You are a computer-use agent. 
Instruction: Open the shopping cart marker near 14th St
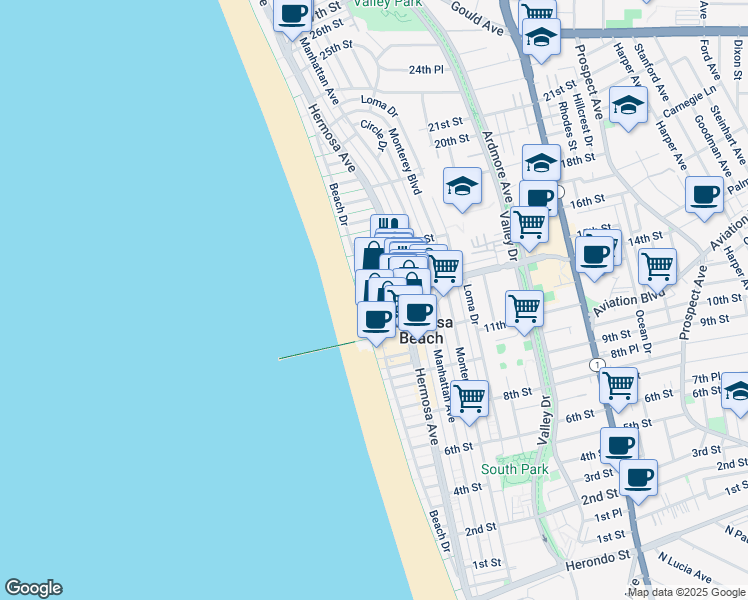click(x=657, y=265)
